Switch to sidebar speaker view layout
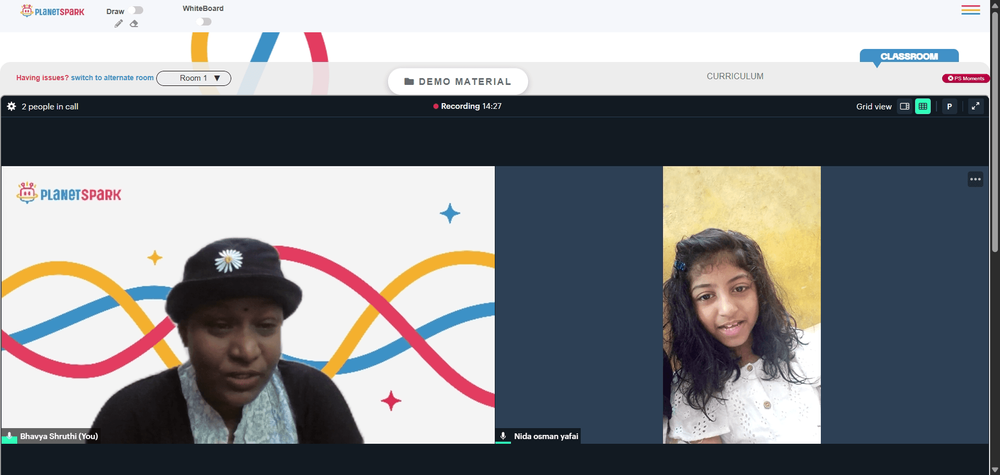This screenshot has width=1000, height=475. 904,106
